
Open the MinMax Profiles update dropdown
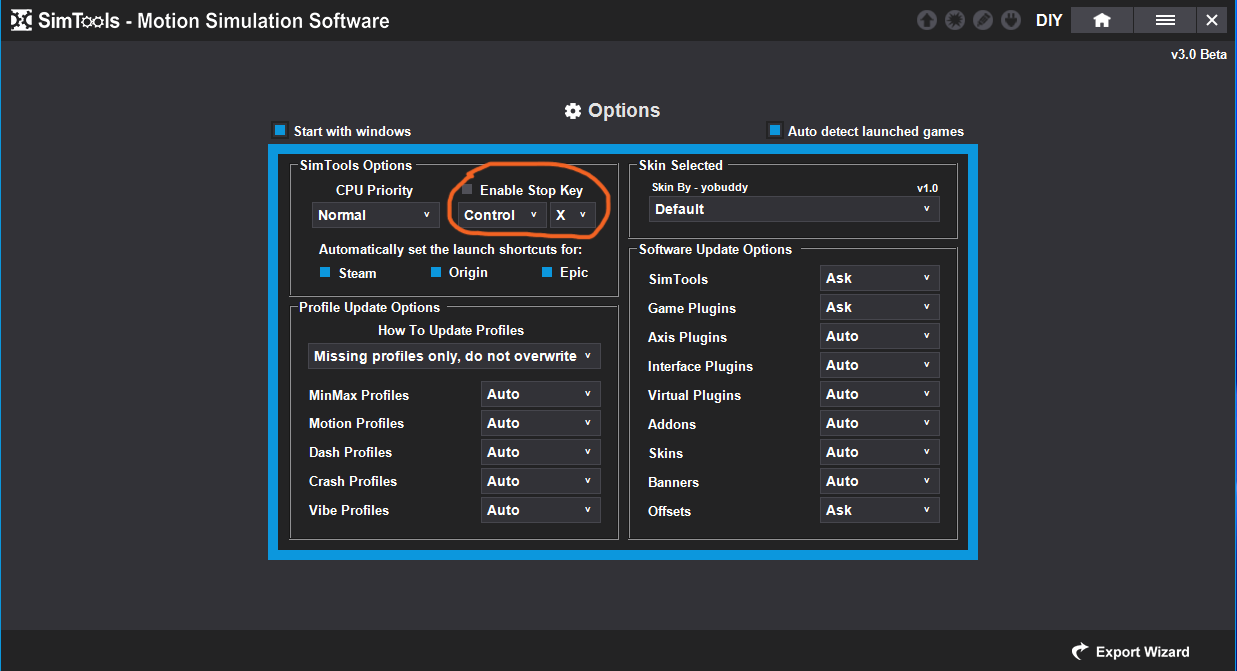541,394
